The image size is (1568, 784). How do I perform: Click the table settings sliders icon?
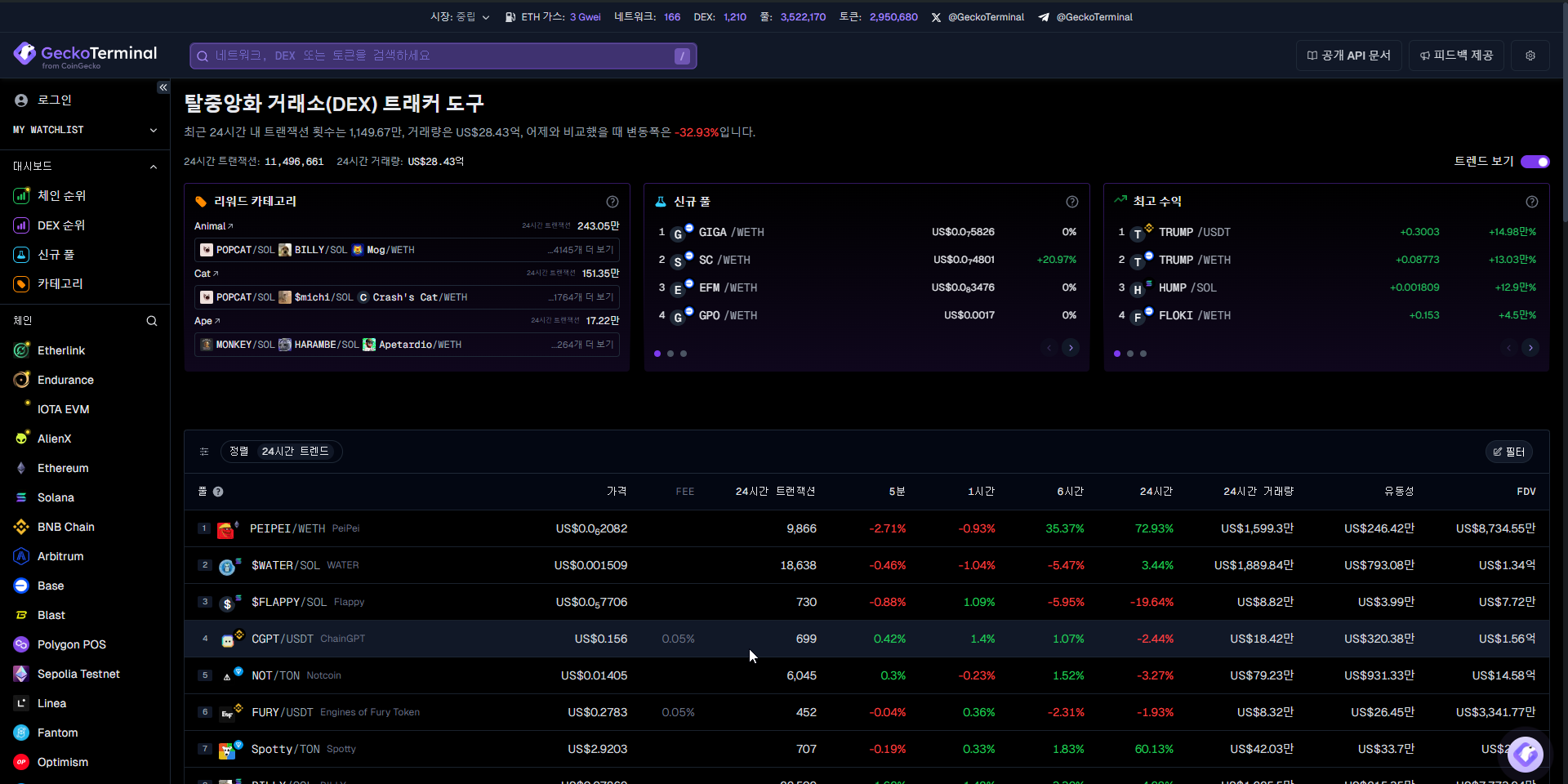click(x=204, y=452)
